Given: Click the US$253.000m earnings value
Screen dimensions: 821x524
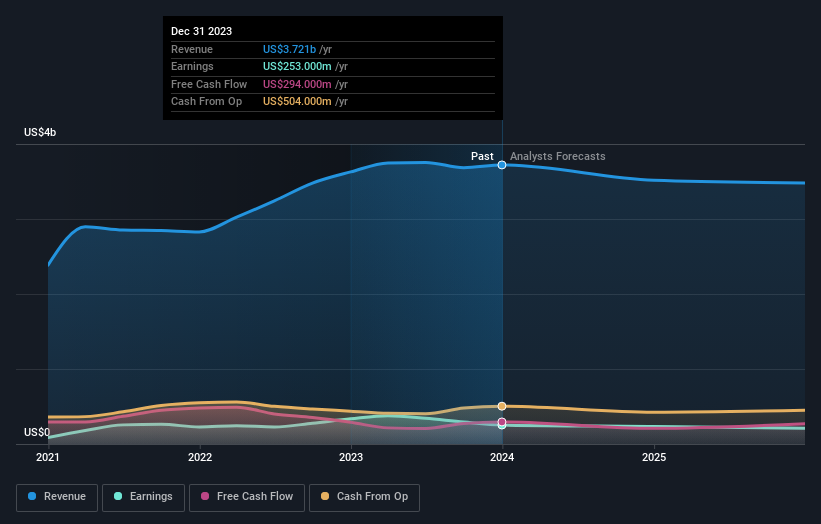Looking at the screenshot, I should click(297, 66).
